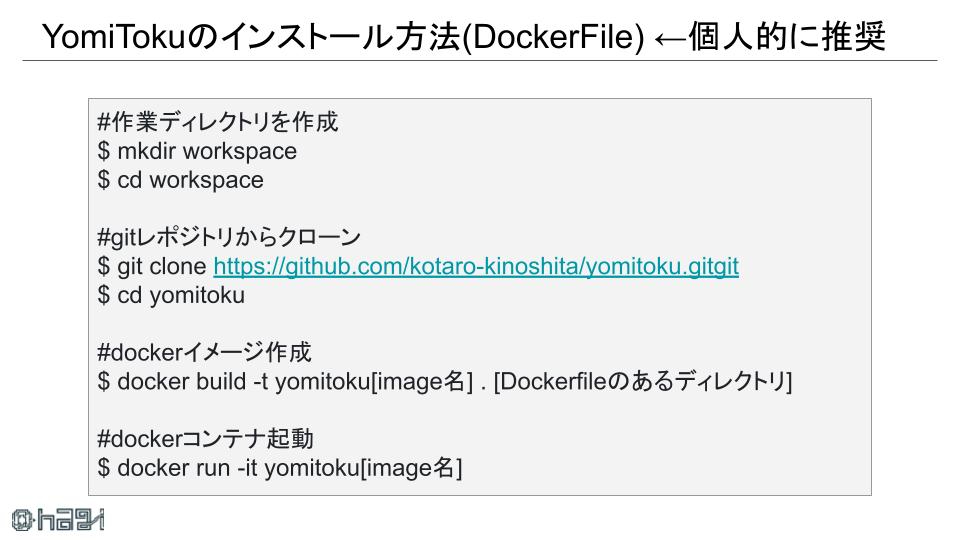This screenshot has width=960, height=540.
Task: Open the github.com yomitoku repository link
Action: (x=476, y=266)
